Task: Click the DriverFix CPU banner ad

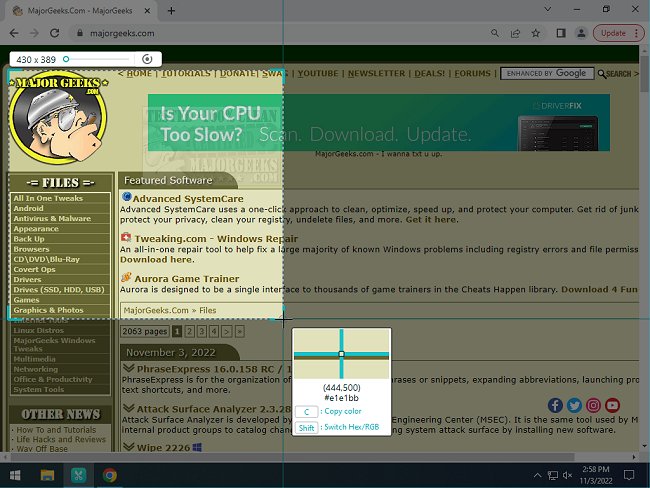Action: (x=378, y=122)
